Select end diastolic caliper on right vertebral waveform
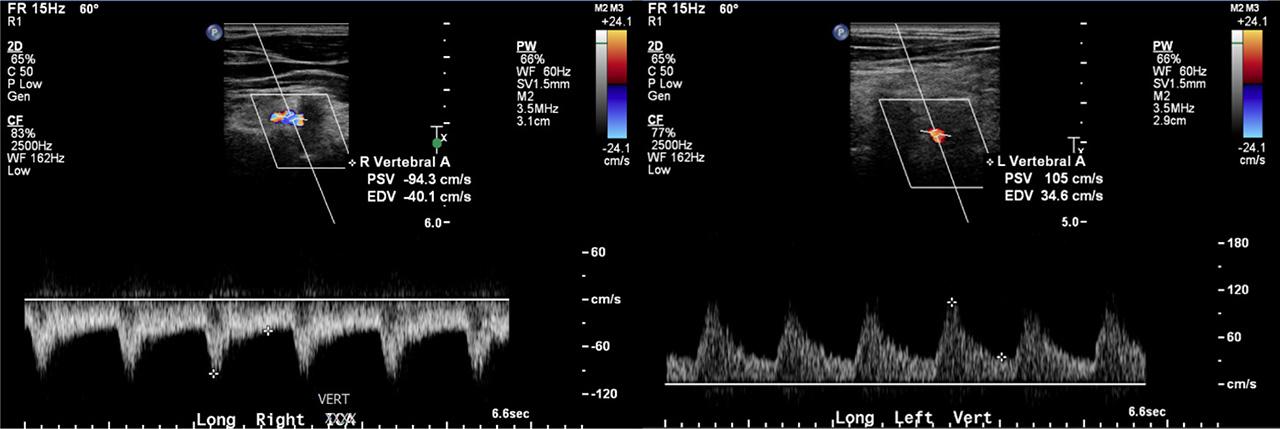 point(267,329)
